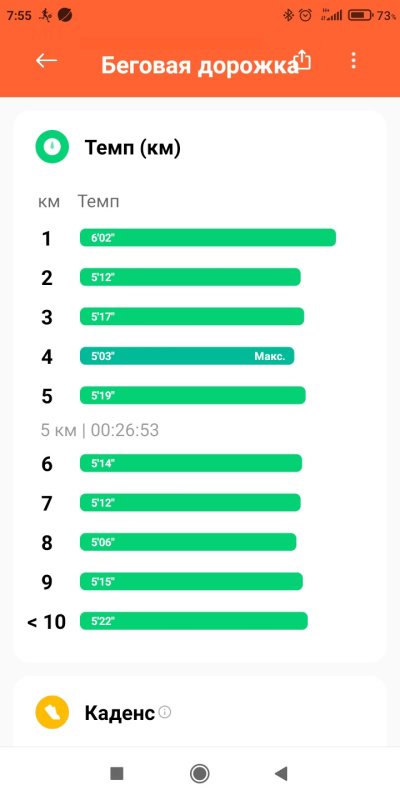The height and width of the screenshot is (800, 400).
Task: Tap the 5 км | 00:26:53 split label
Action: pos(100,431)
